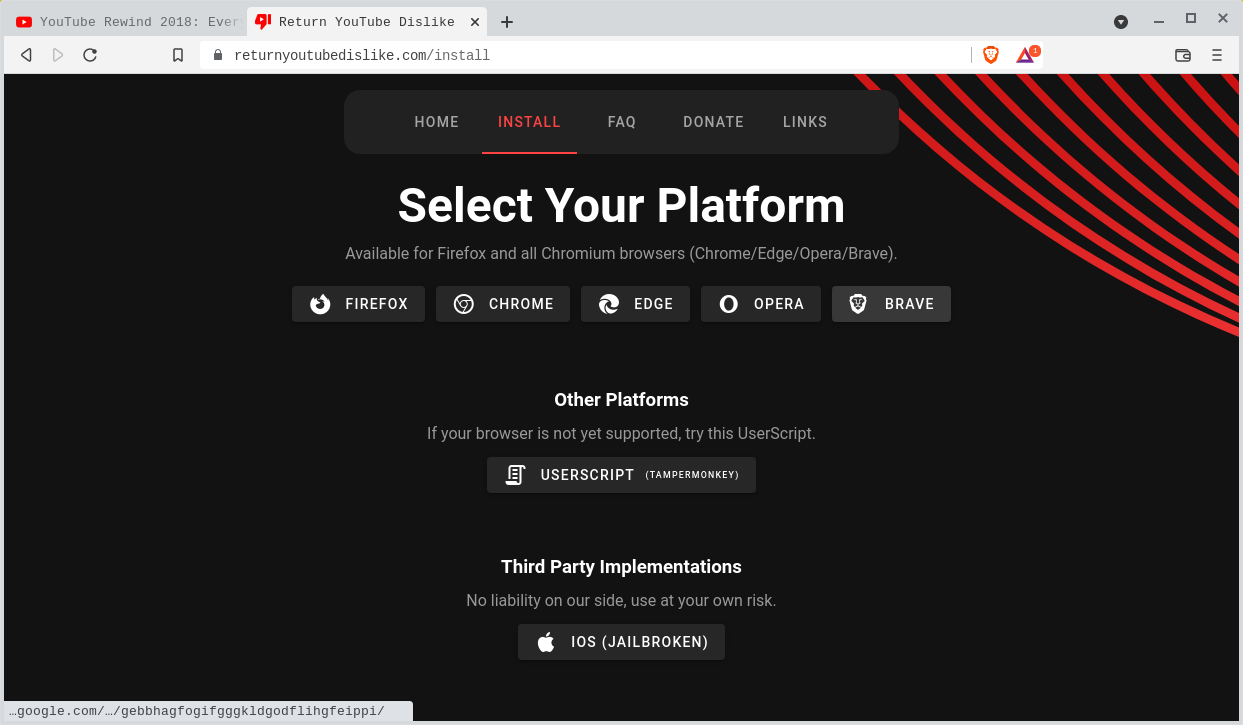
Task: Choose the Chrome install button
Action: click(502, 304)
